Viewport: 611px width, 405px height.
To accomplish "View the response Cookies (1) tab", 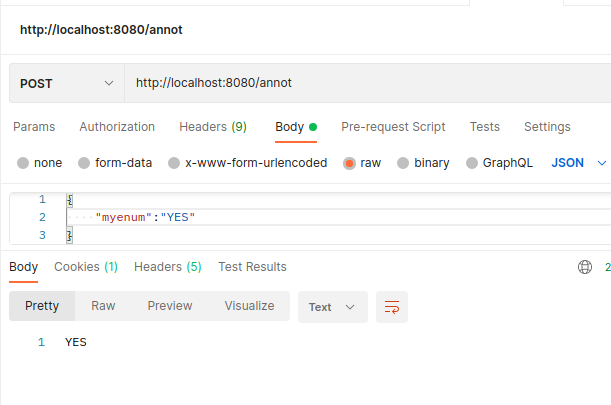I will pos(86,267).
